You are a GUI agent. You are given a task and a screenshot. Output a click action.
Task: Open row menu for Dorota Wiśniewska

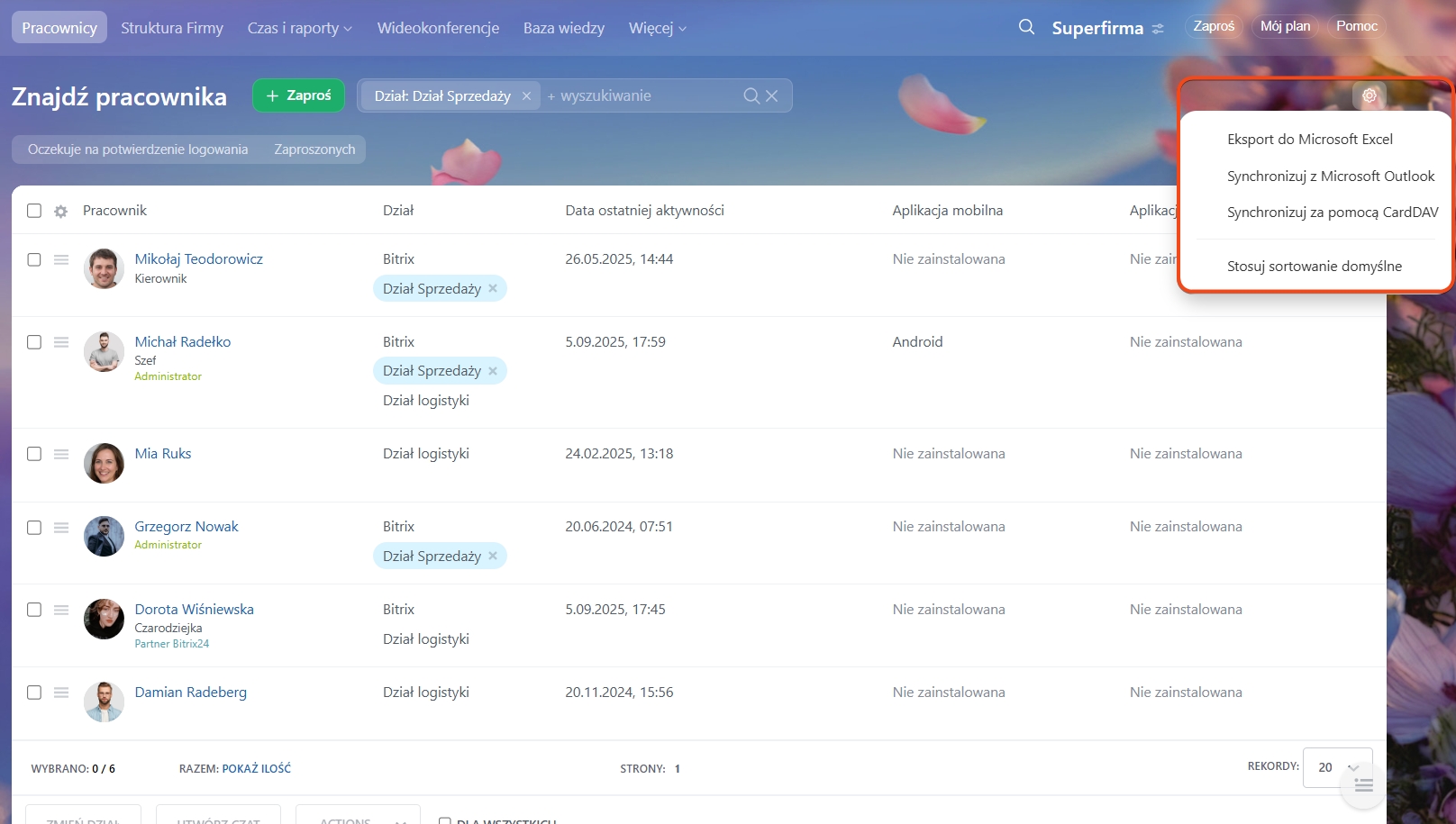click(x=61, y=610)
